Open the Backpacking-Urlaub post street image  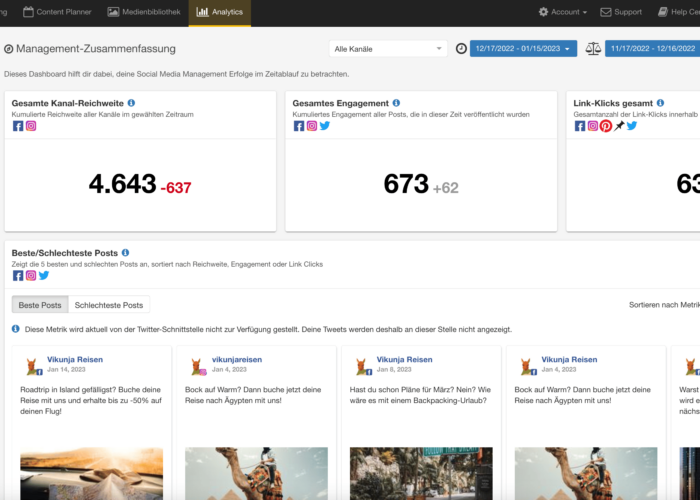click(421, 473)
